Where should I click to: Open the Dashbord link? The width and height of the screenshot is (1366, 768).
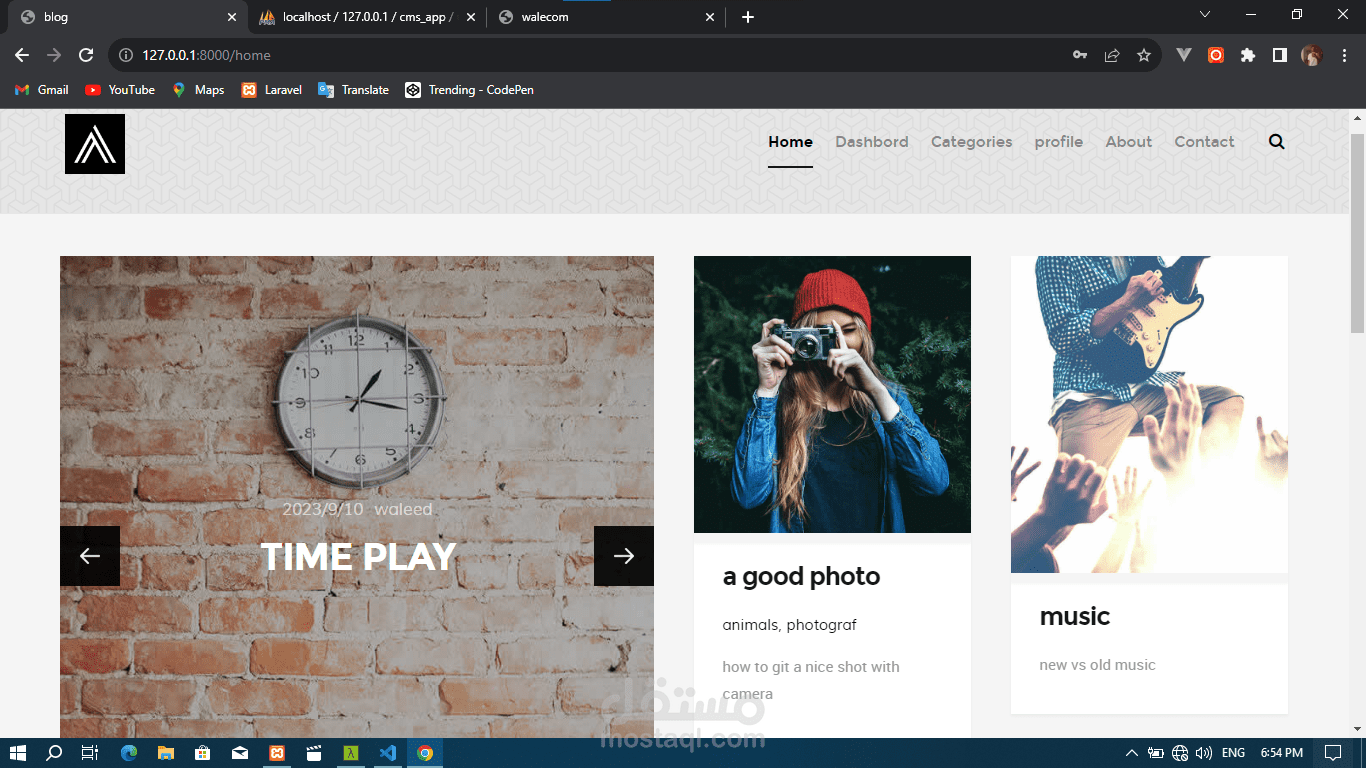(871, 141)
